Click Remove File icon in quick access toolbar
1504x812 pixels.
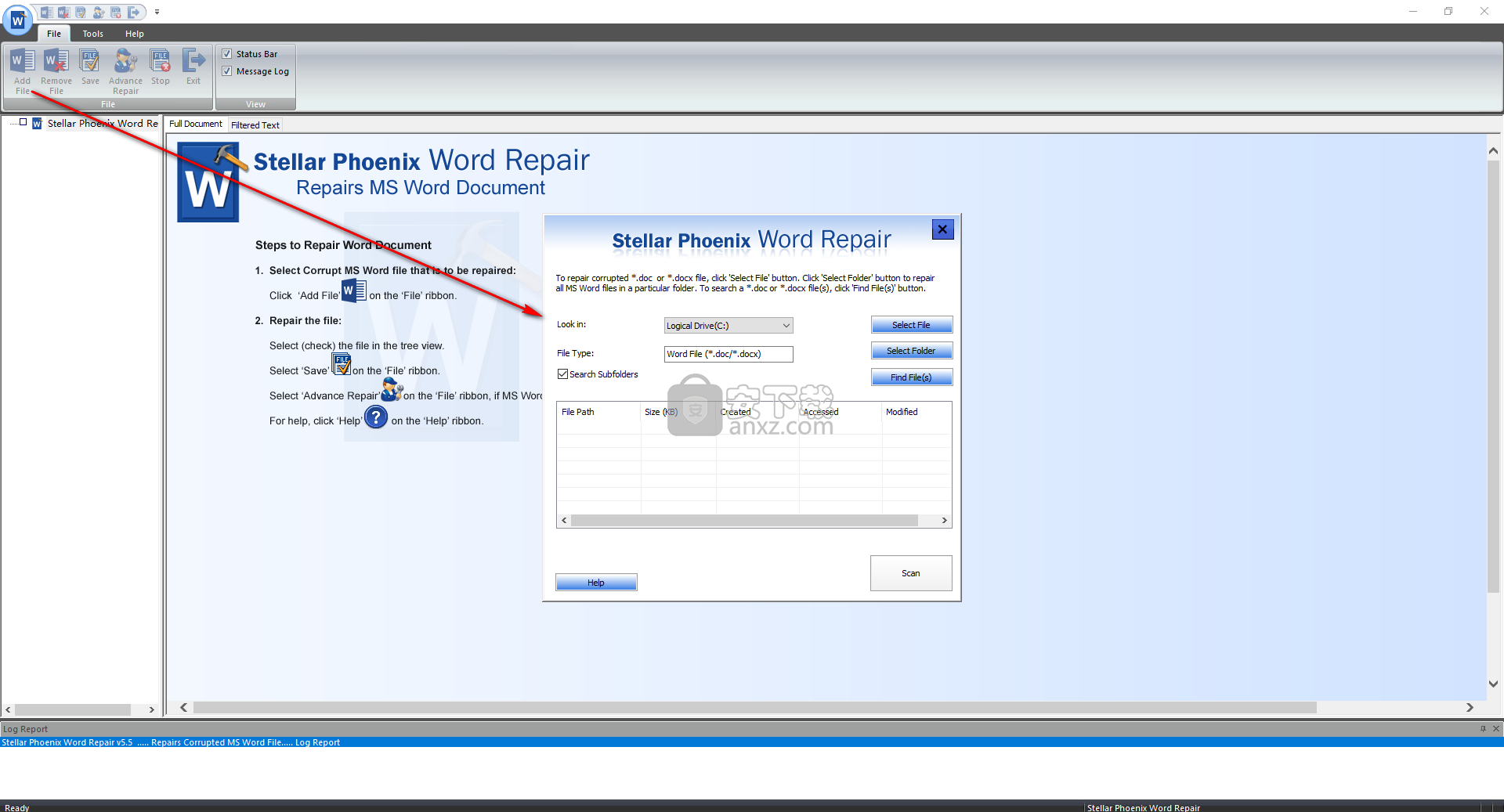[63, 13]
